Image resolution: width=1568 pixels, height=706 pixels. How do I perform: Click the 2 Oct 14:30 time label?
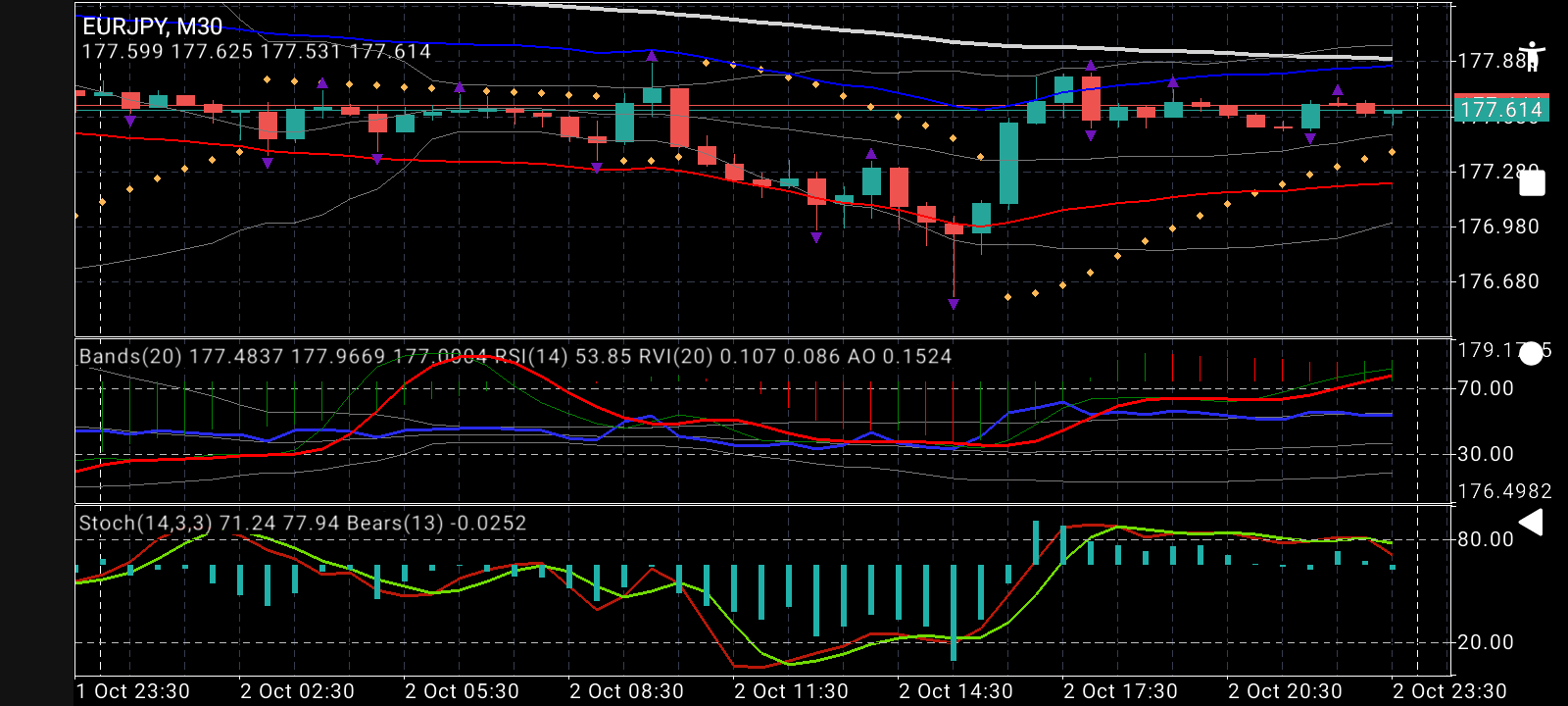(x=955, y=691)
